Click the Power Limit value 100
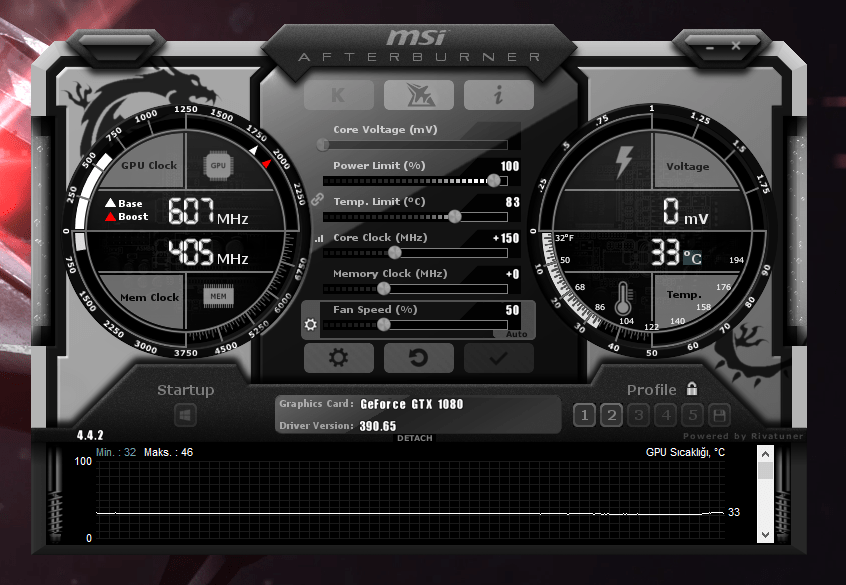846x585 pixels. 510,166
